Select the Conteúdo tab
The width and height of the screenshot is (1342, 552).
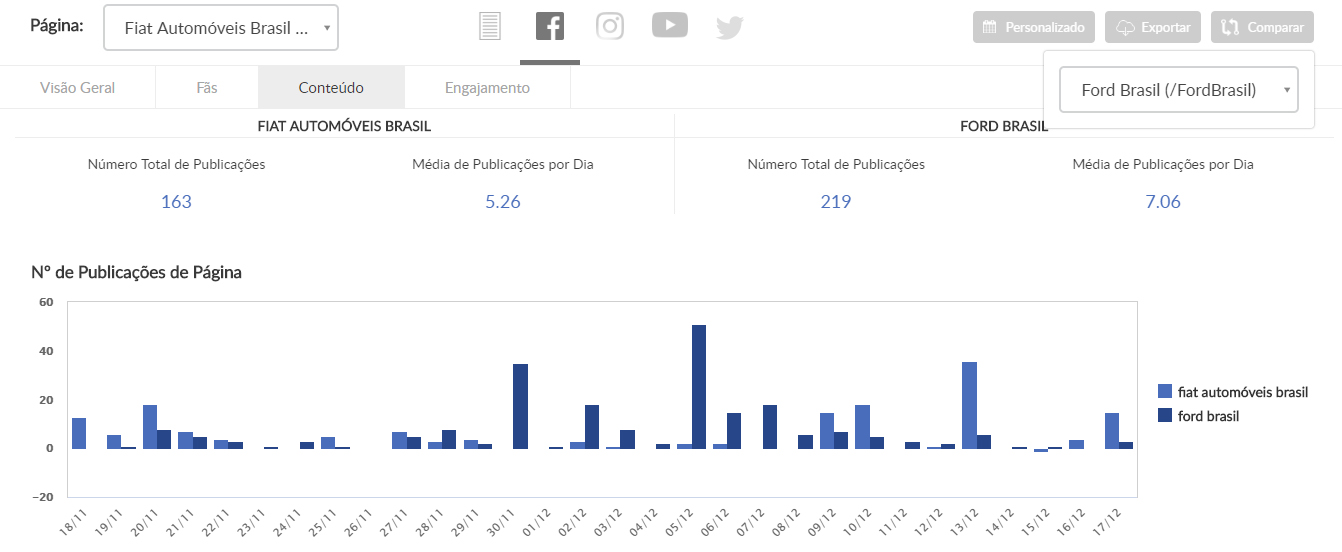[331, 88]
